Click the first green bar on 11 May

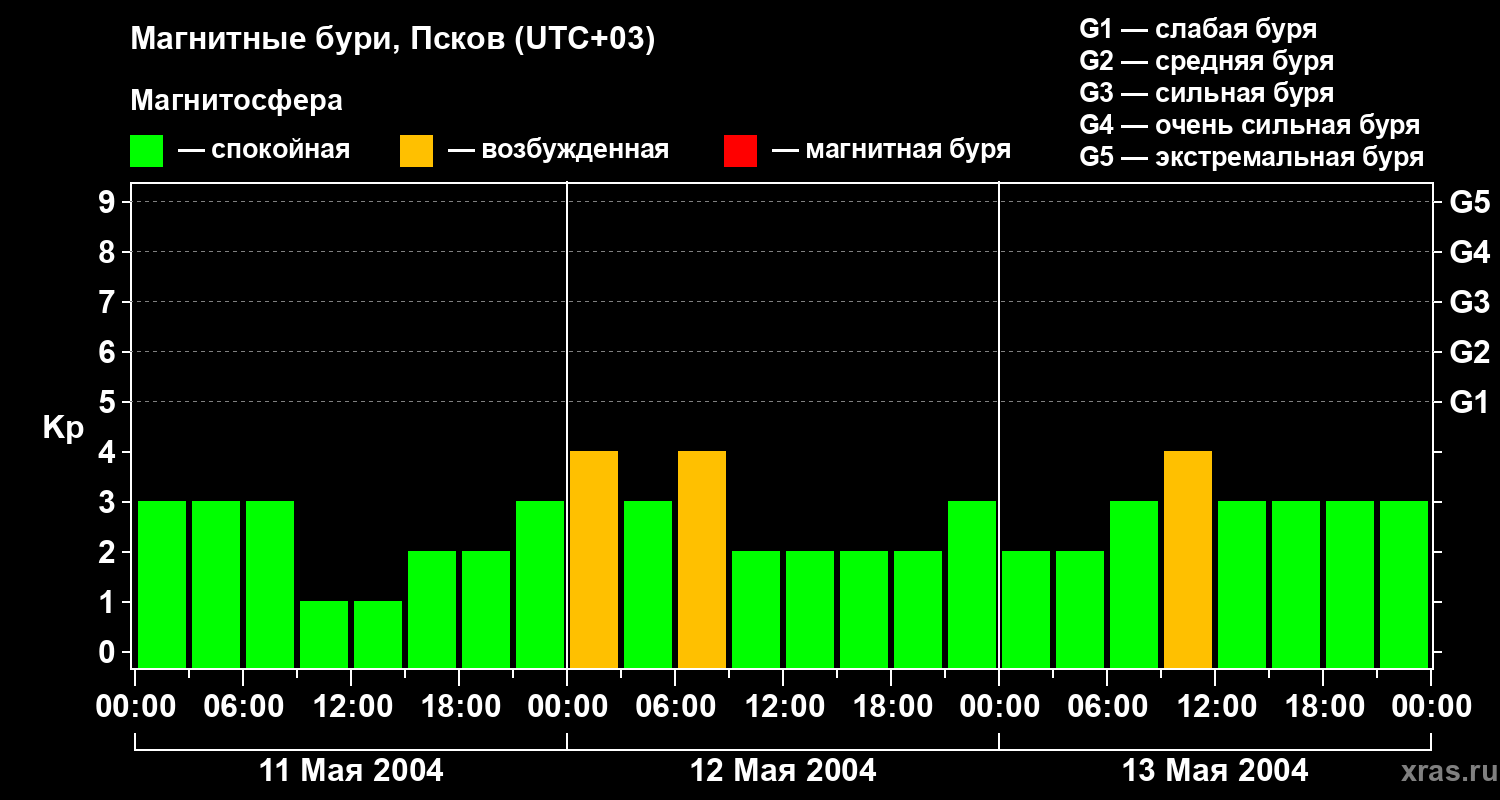[162, 584]
